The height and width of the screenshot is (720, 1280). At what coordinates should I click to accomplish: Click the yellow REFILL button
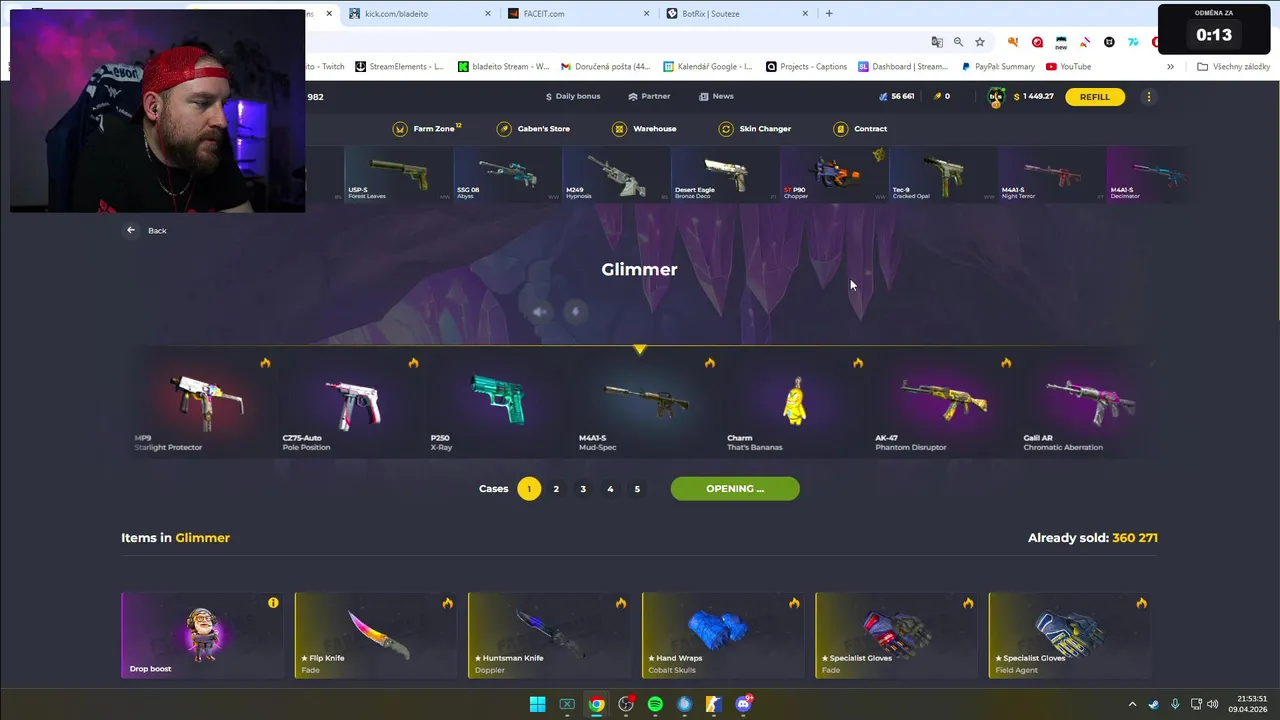pyautogui.click(x=1095, y=97)
